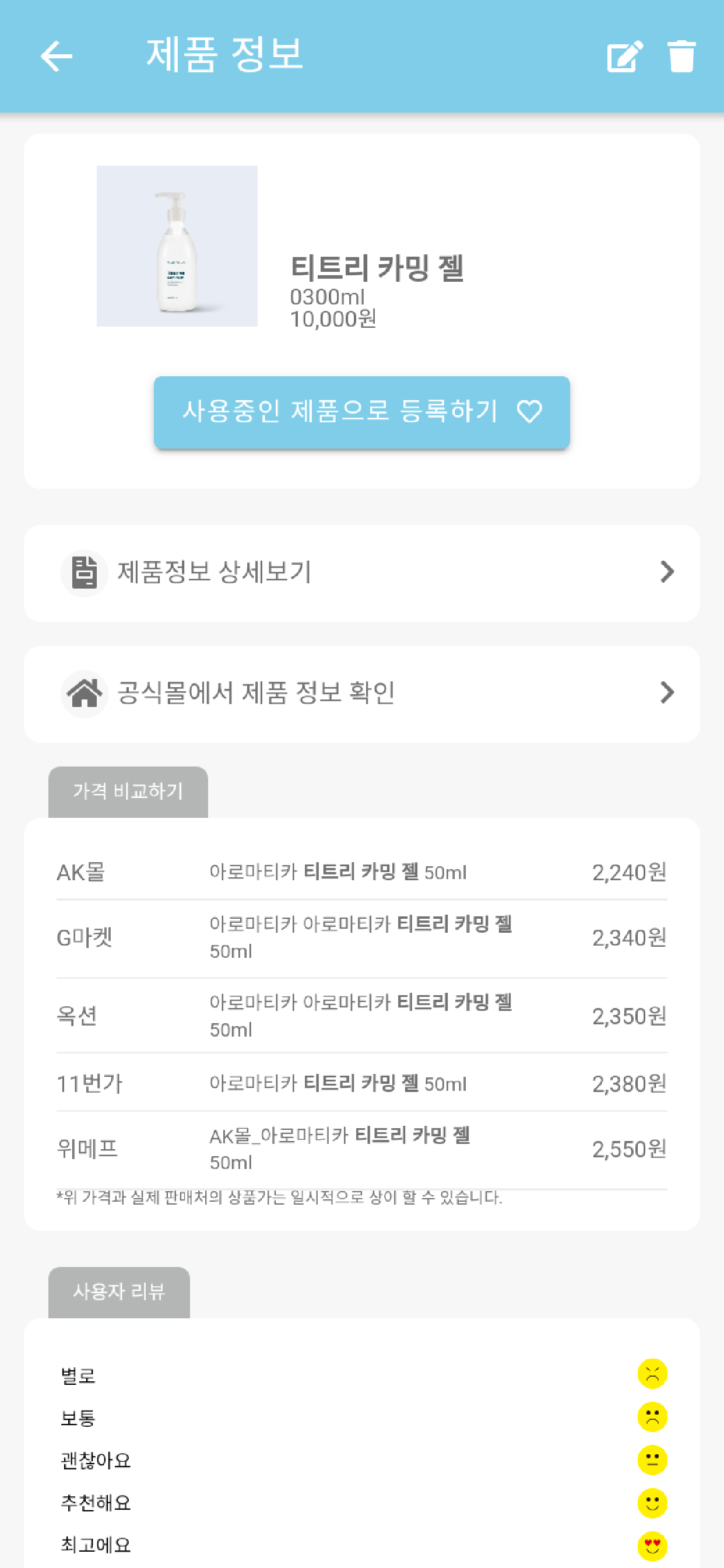Screen dimensions: 724x1568
Task: Expand 공식몰에서 제품 정보 확인 chevron
Action: click(667, 692)
